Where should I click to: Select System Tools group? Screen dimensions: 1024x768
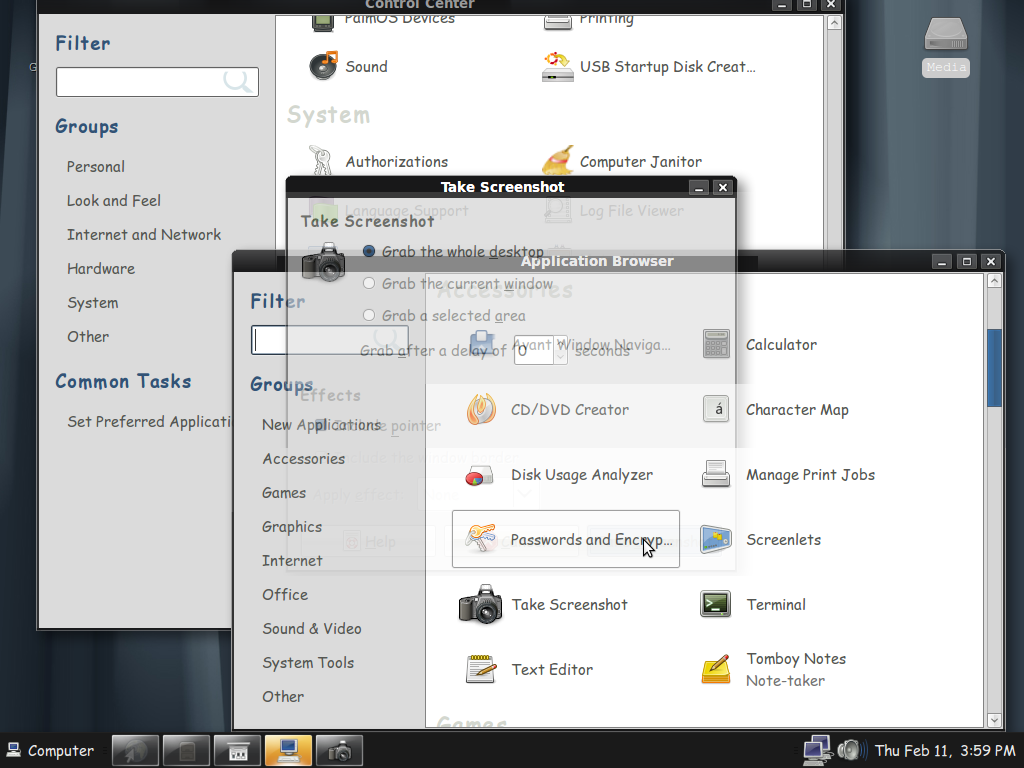308,662
